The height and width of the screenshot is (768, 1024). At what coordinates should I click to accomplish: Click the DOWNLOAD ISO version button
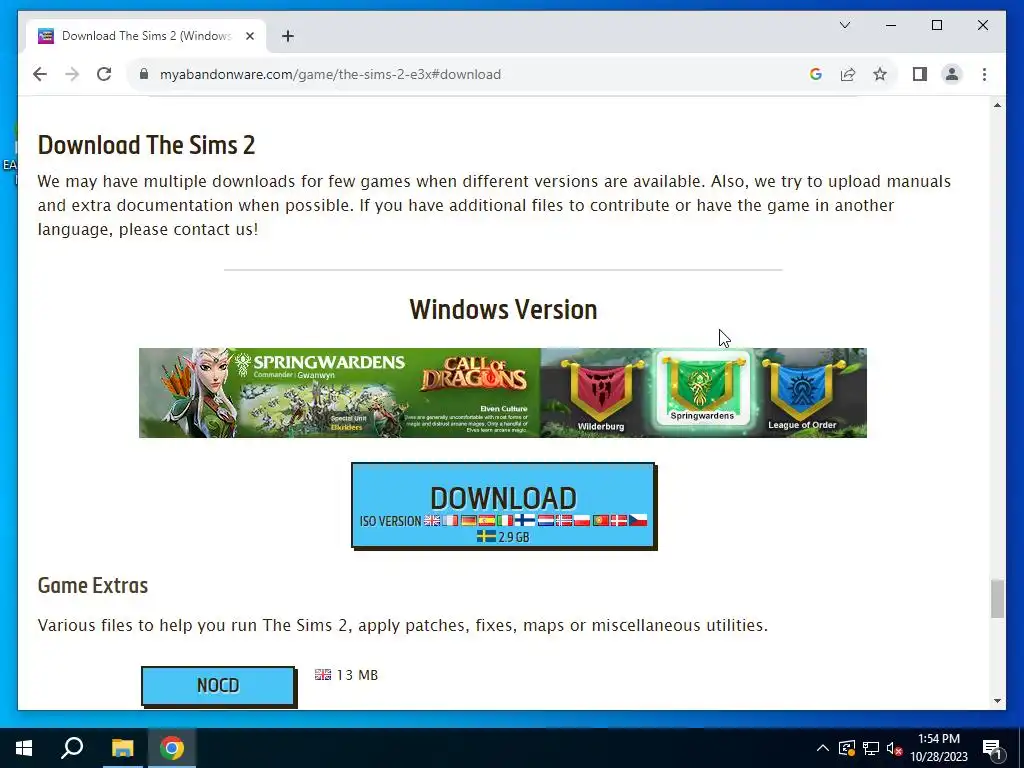click(x=504, y=506)
